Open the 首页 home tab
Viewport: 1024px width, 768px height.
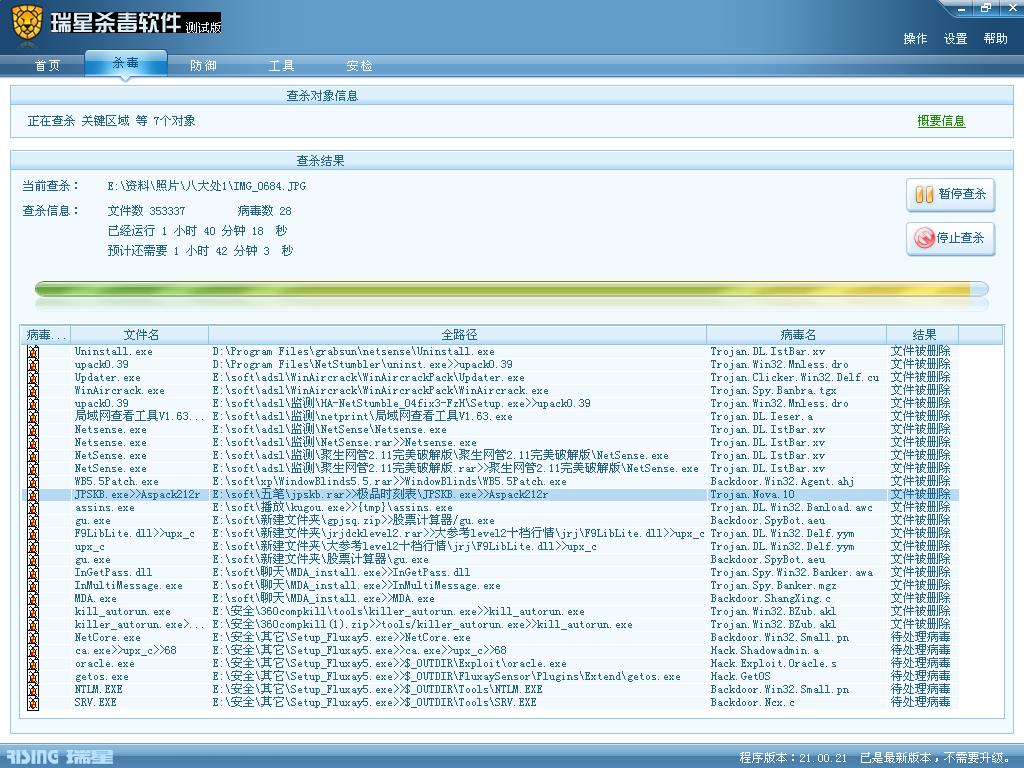coord(47,65)
